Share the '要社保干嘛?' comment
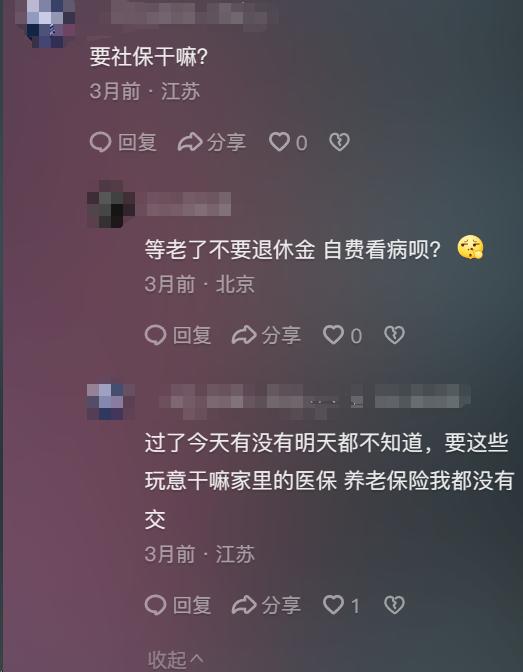Viewport: 523px width, 672px height. 212,142
